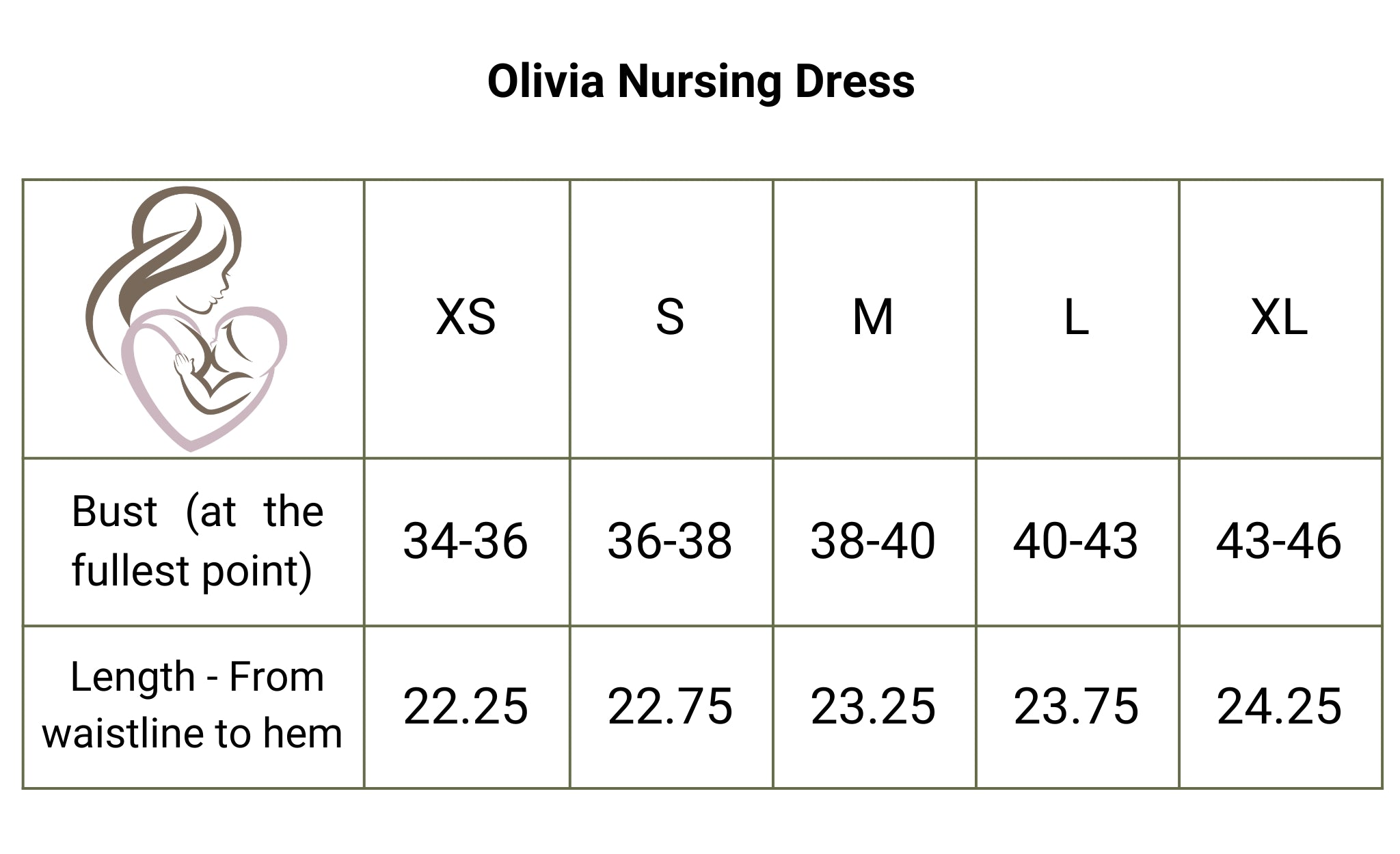Click the 24.25 length value
The height and width of the screenshot is (854, 1400).
pos(1279,706)
